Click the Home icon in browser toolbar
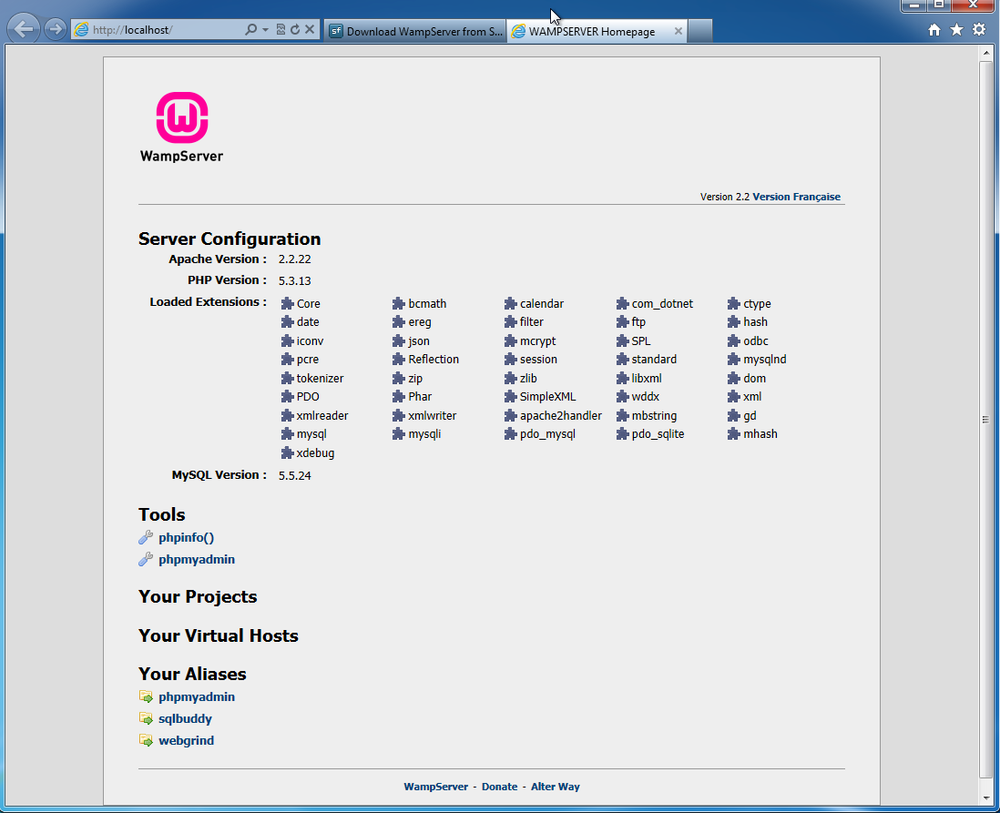 click(934, 30)
